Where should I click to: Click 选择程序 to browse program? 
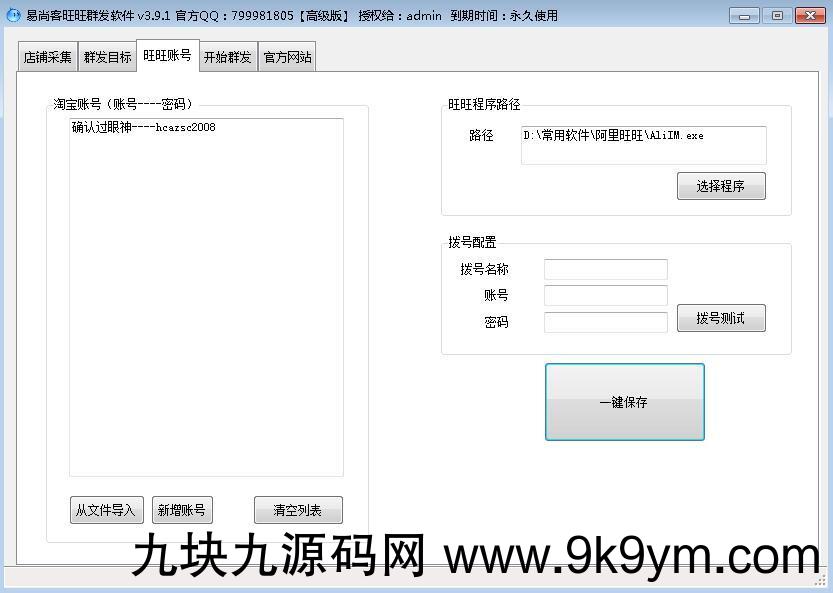[x=720, y=186]
